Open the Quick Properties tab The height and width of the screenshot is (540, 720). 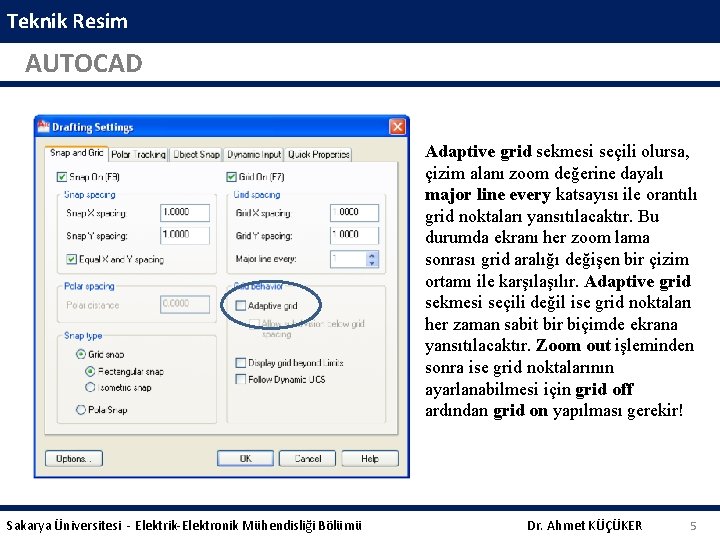318,154
